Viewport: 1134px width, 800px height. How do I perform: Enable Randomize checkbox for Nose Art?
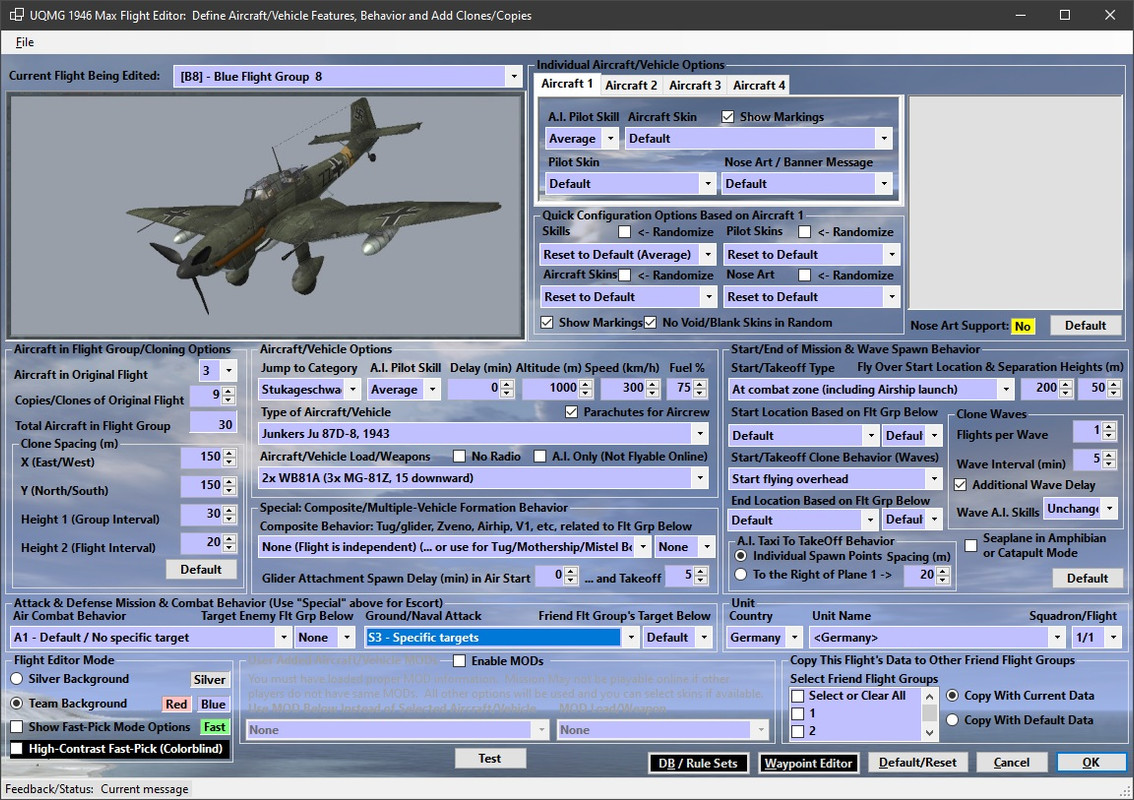tap(804, 275)
